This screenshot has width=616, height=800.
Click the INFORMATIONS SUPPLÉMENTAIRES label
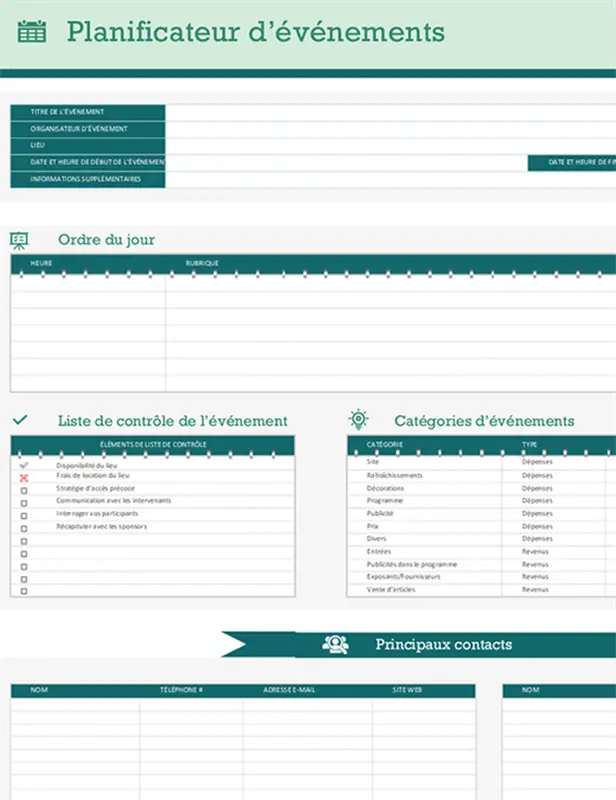click(85, 179)
